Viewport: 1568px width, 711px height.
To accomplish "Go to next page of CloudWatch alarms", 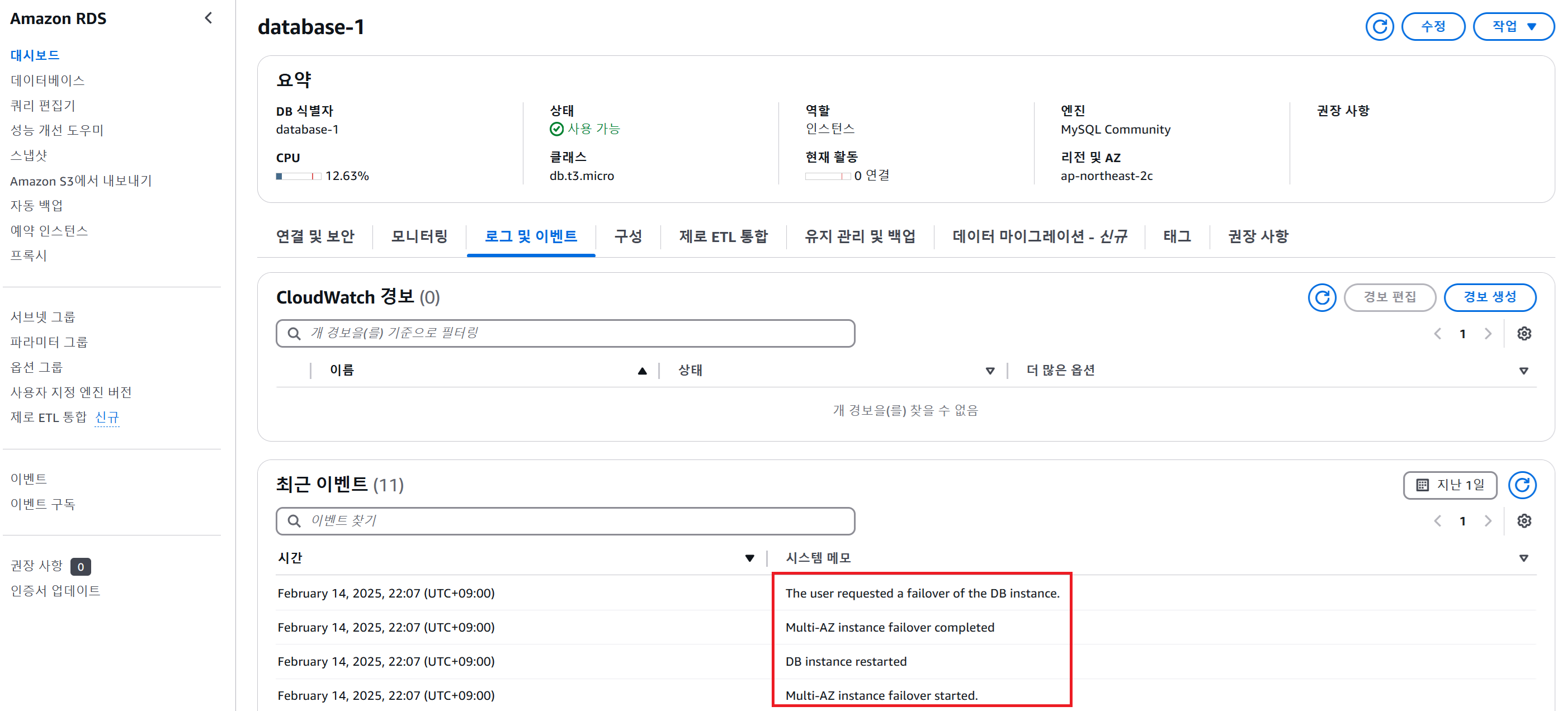I will [1488, 333].
